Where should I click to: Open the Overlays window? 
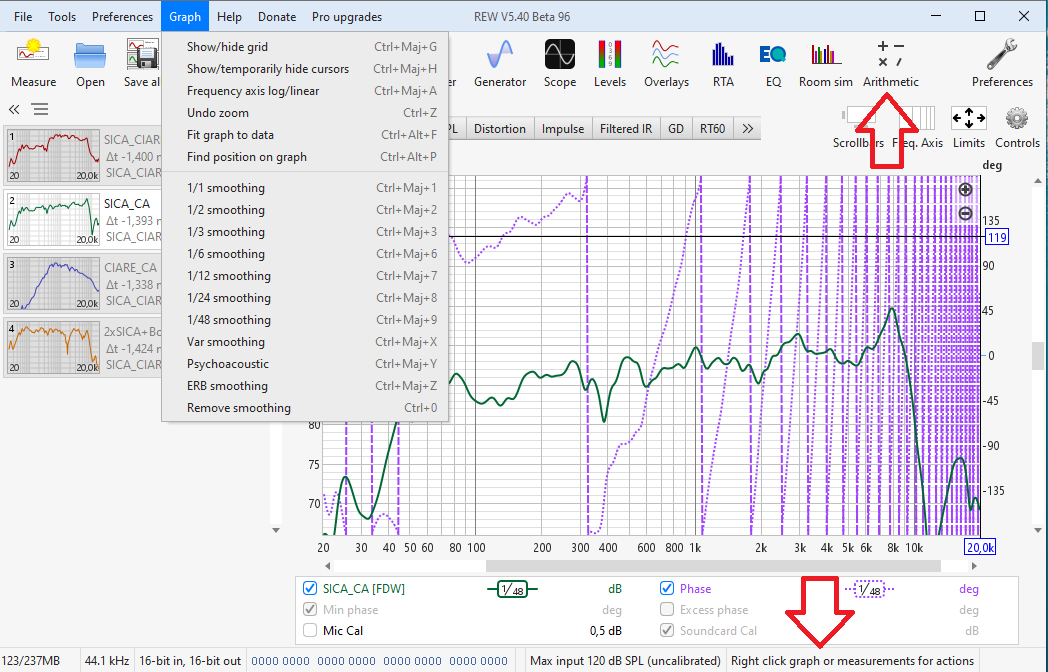[x=666, y=61]
